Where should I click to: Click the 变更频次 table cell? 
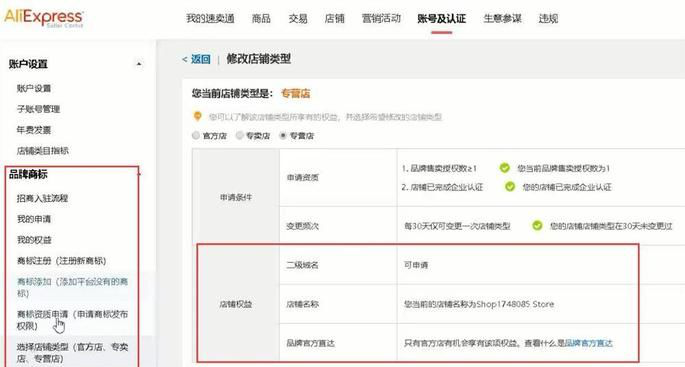[x=338, y=226]
